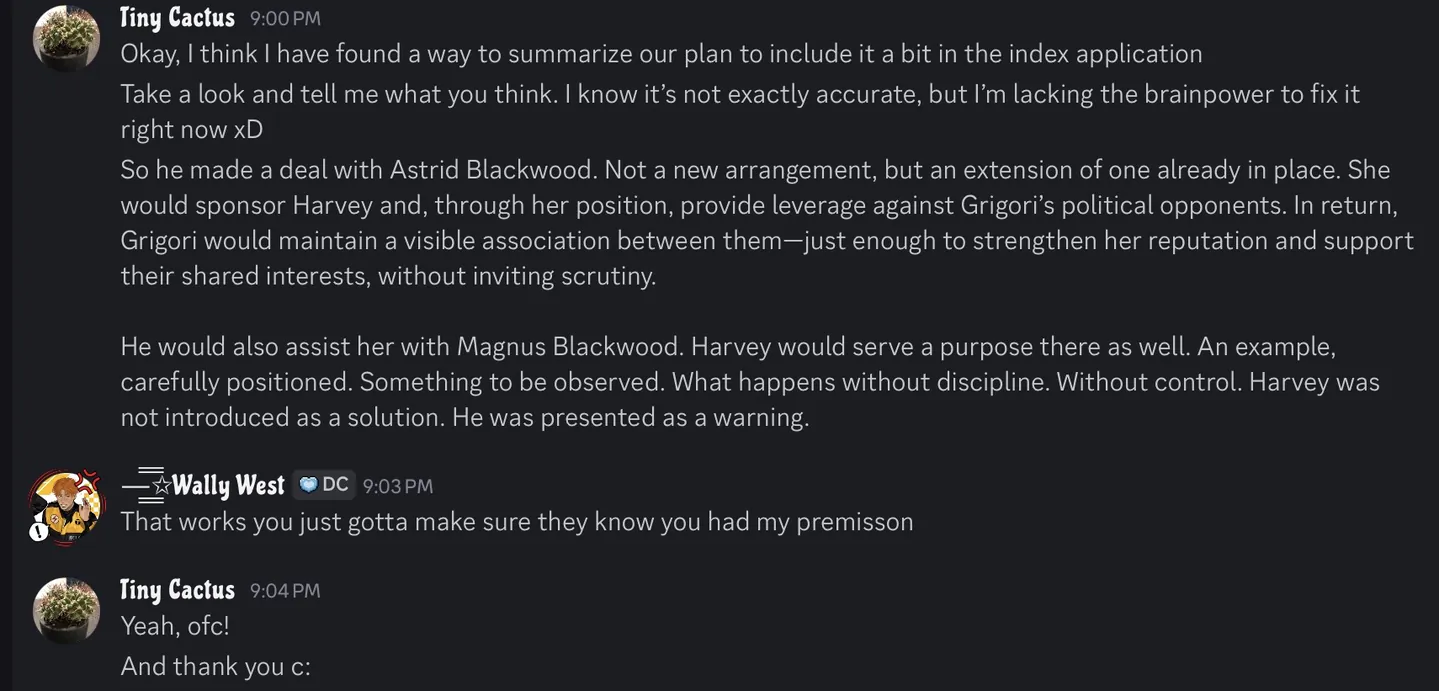Open the DC server tag badge
The image size is (1439, 691).
[x=323, y=485]
